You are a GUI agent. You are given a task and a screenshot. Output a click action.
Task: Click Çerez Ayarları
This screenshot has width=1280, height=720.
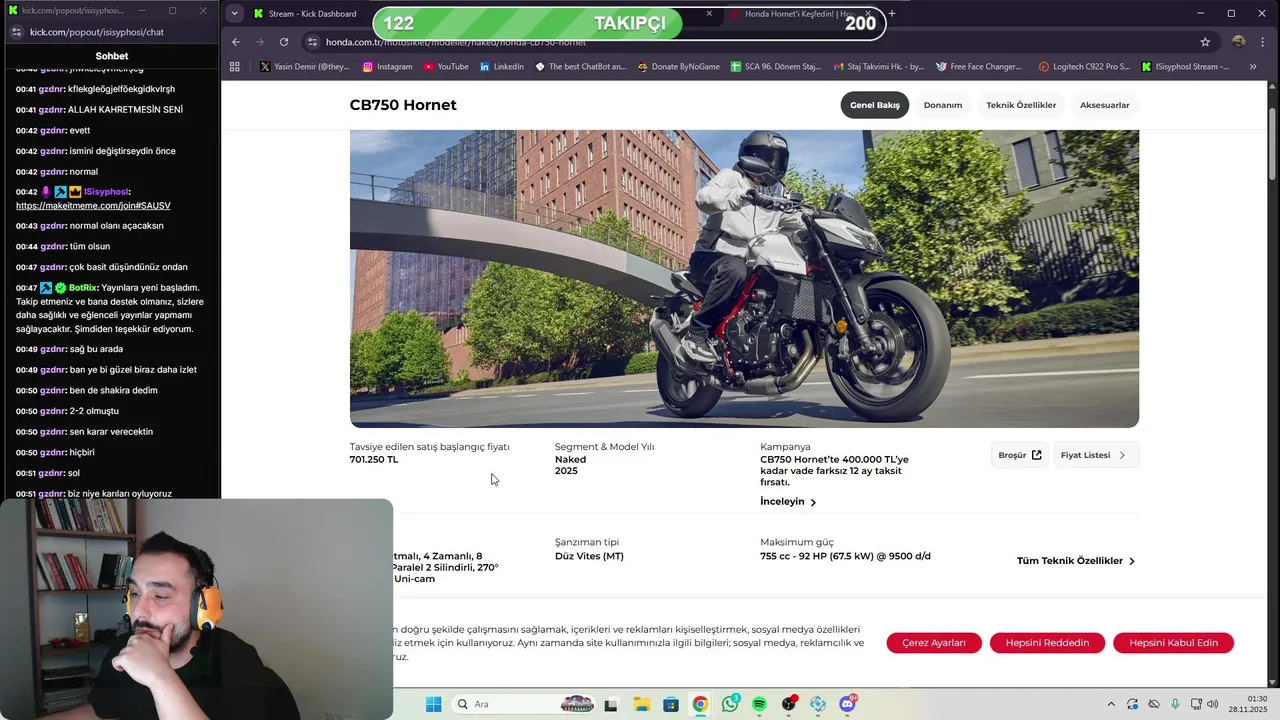(x=934, y=643)
